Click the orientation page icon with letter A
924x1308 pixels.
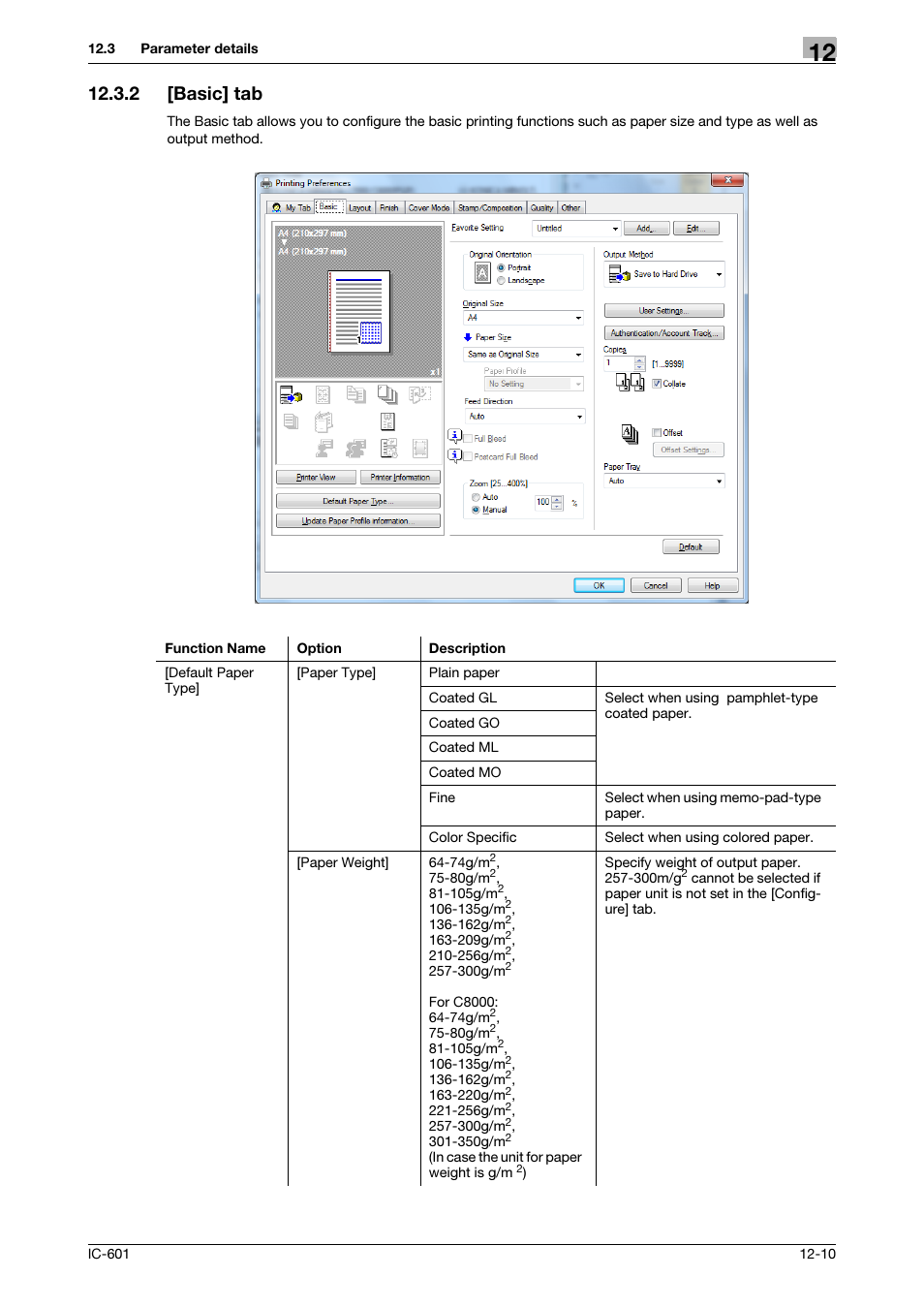click(482, 274)
